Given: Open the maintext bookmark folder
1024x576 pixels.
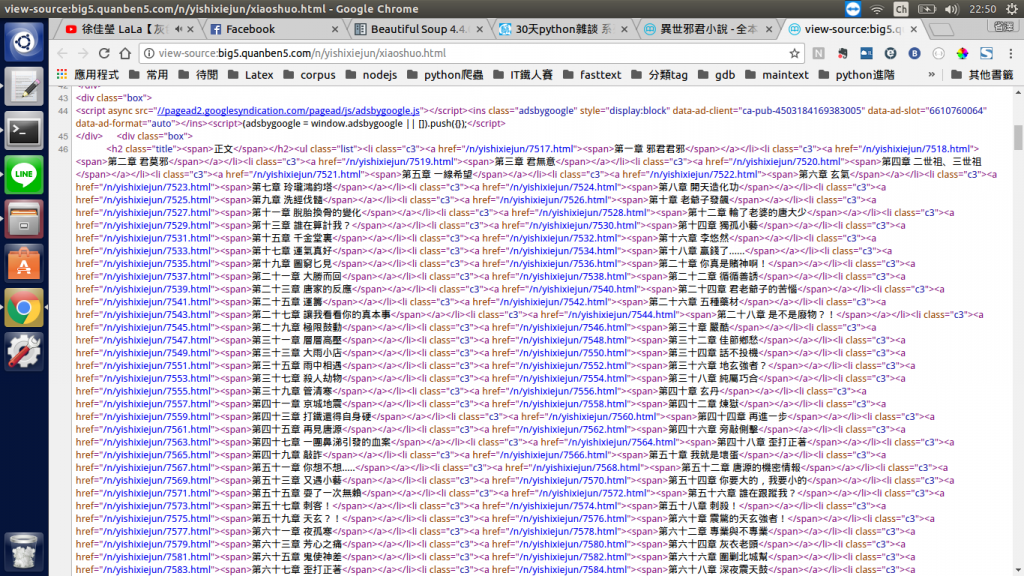Looking at the screenshot, I should tap(777, 74).
